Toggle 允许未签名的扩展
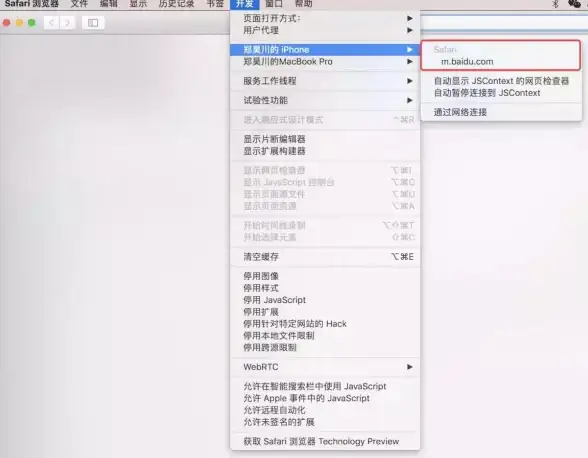Screen dimensions: 588x458 (325, 422)
